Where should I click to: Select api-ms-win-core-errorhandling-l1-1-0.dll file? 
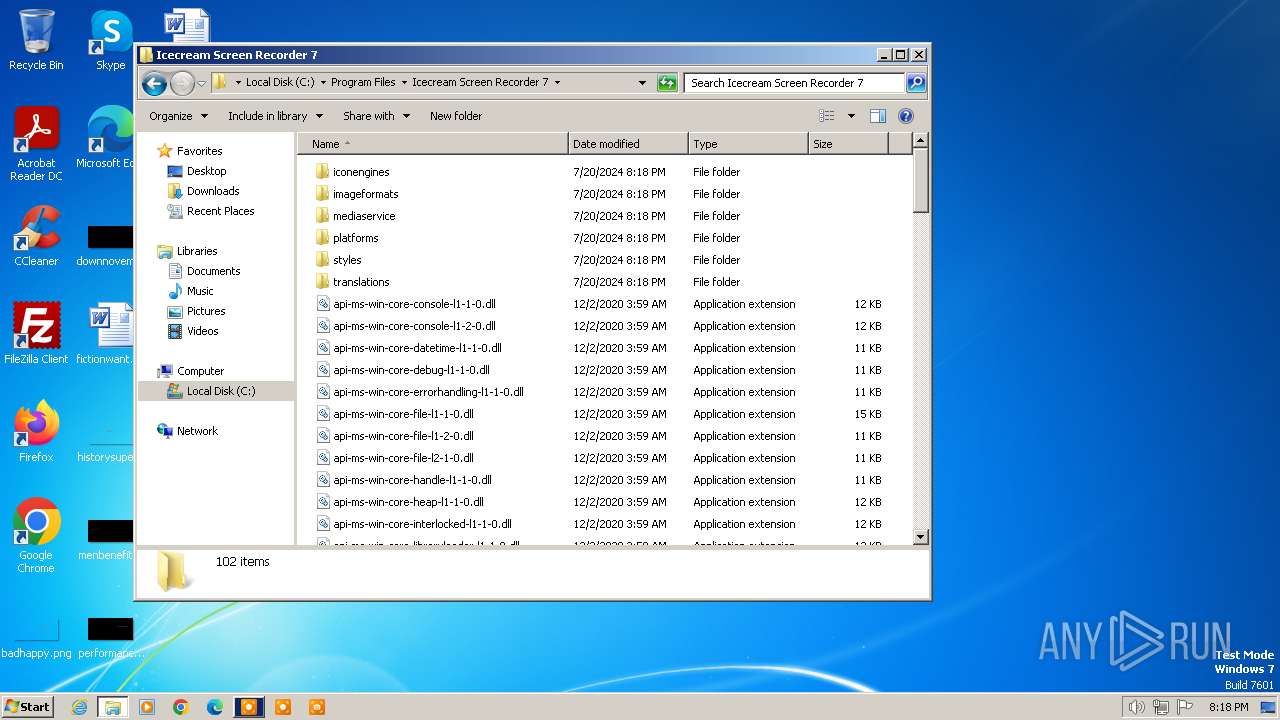428,392
